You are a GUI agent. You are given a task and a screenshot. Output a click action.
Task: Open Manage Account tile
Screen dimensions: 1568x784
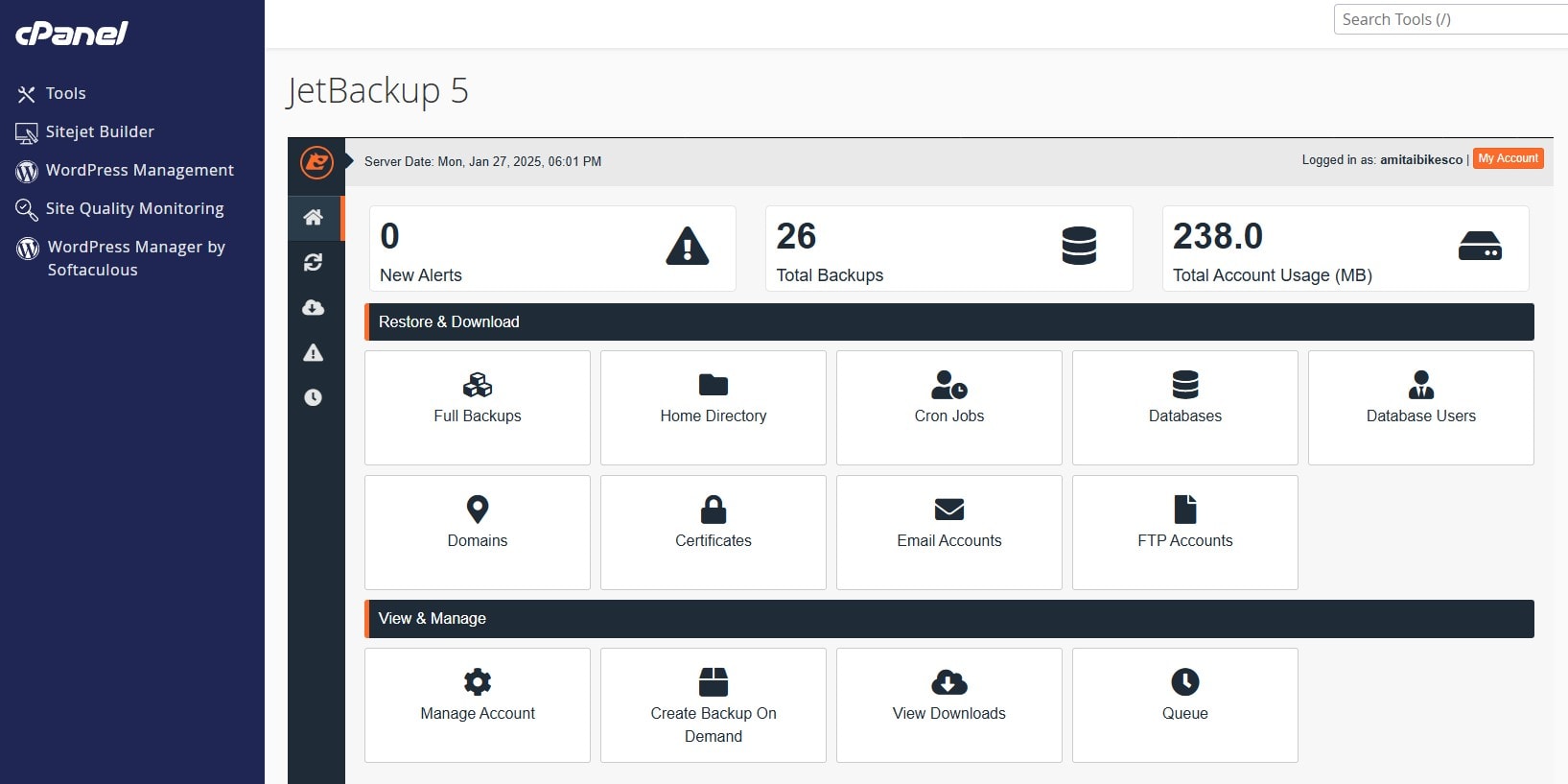[478, 705]
